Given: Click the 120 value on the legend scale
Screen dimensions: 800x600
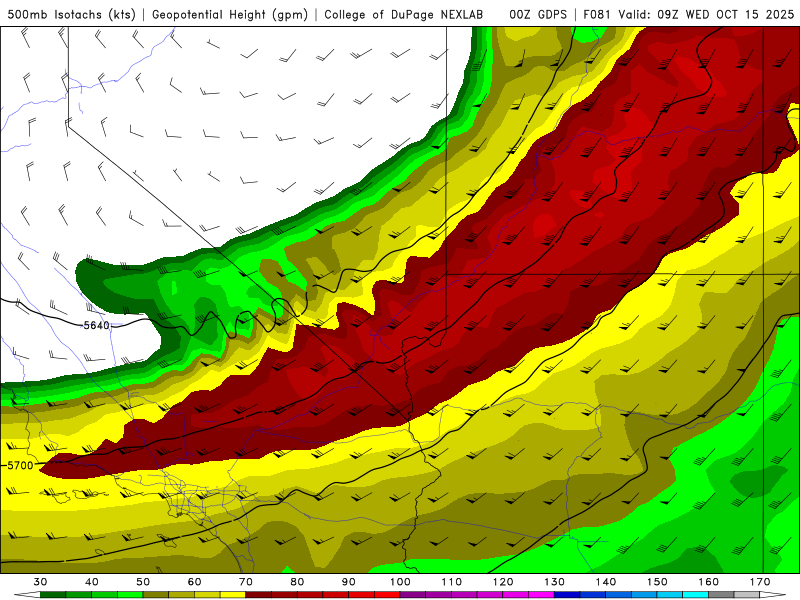Looking at the screenshot, I should pyautogui.click(x=503, y=582).
